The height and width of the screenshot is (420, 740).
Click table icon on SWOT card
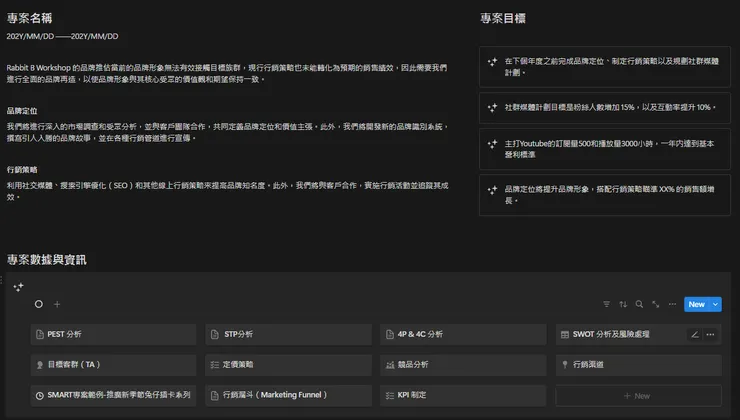point(565,335)
